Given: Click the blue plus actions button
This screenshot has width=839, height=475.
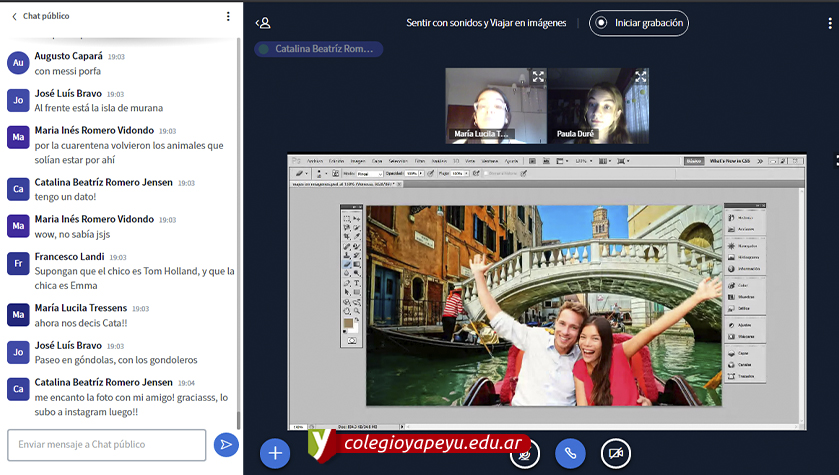Looking at the screenshot, I should tap(275, 453).
